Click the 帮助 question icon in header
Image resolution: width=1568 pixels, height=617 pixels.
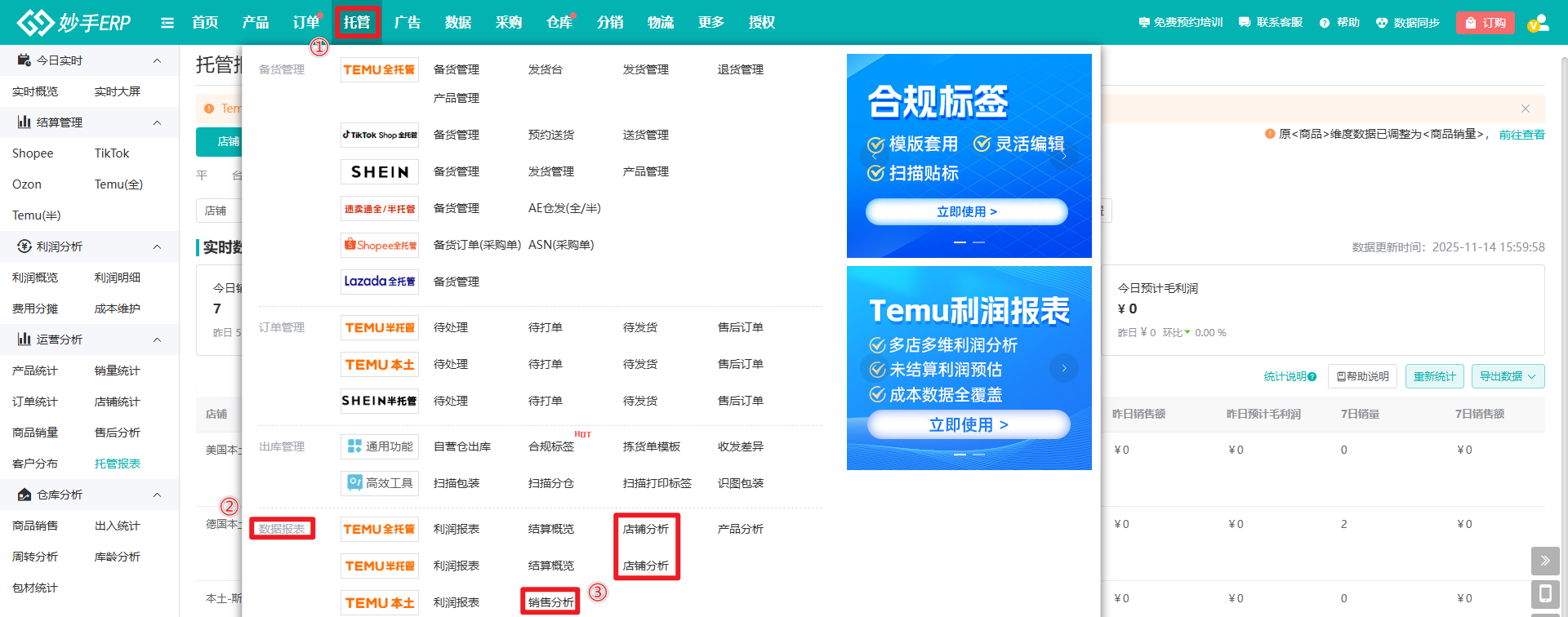coord(1325,23)
